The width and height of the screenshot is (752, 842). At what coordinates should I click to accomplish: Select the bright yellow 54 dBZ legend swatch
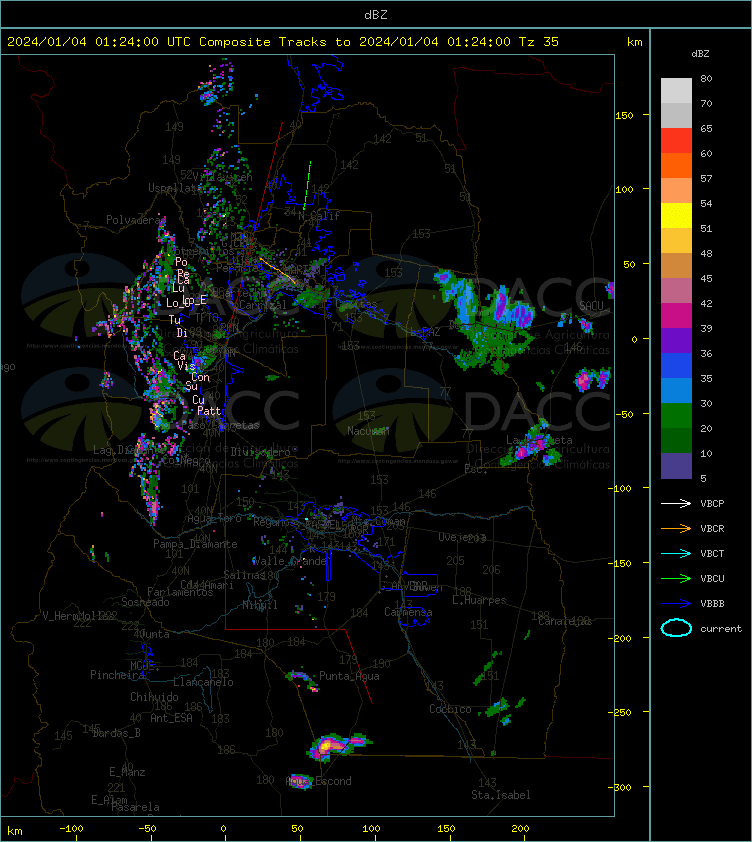(x=676, y=216)
